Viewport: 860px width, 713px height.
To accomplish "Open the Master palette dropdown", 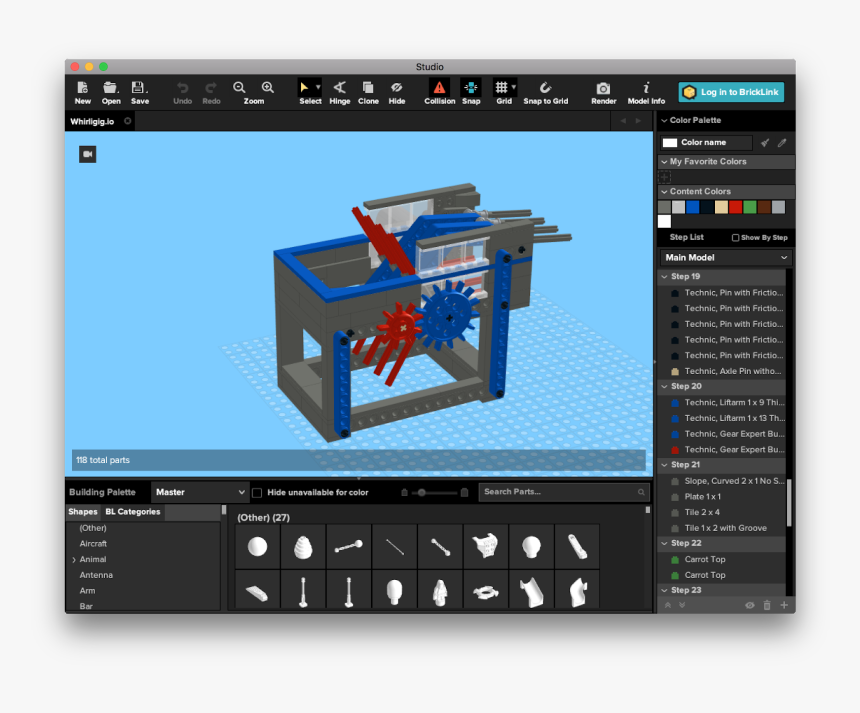I will coord(200,492).
